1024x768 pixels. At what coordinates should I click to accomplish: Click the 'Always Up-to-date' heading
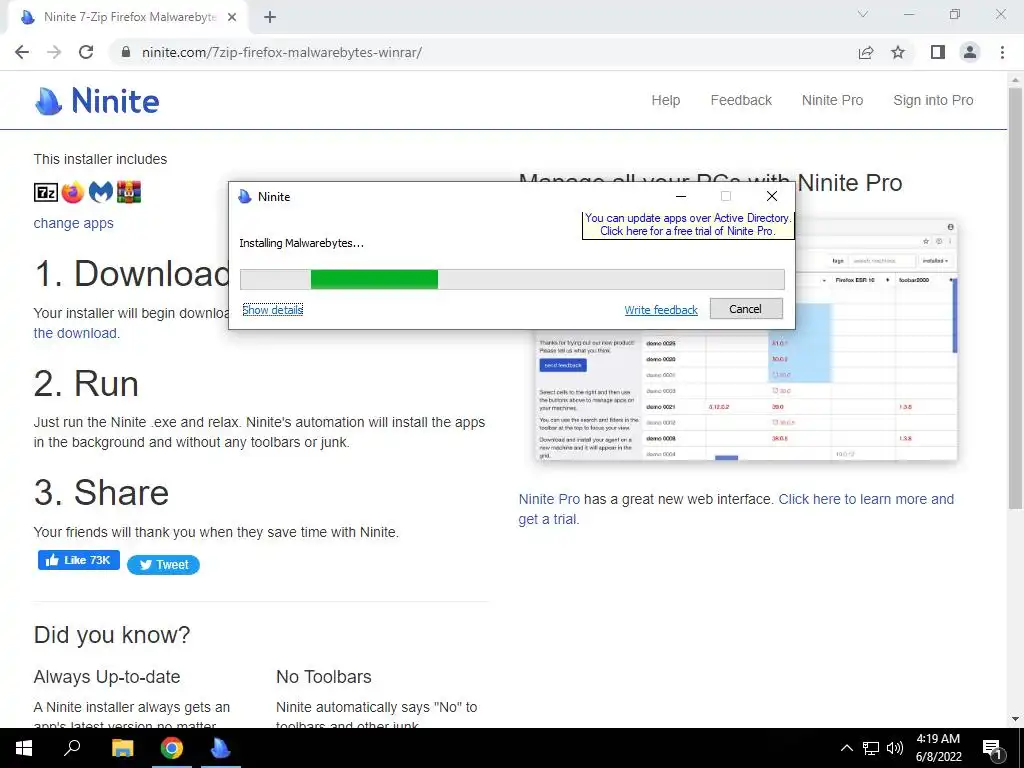click(107, 677)
